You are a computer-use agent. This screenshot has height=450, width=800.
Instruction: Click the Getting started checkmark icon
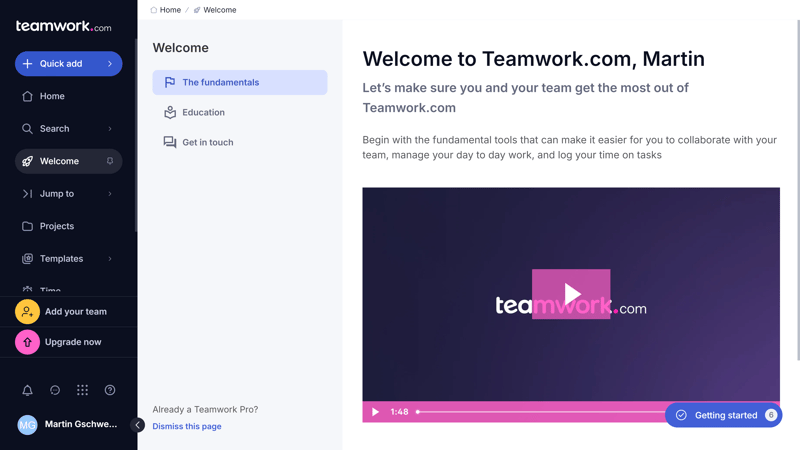point(681,415)
